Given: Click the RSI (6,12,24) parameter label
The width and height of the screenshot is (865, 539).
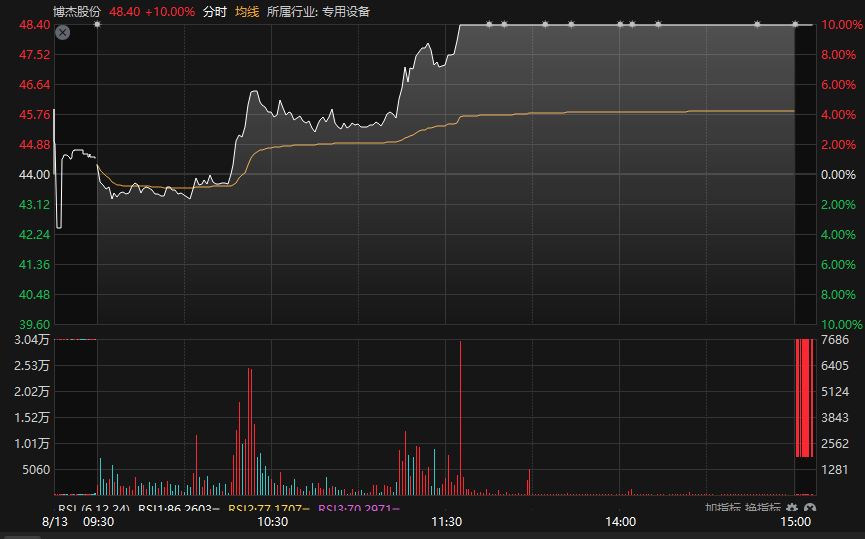Looking at the screenshot, I should click(x=94, y=508).
